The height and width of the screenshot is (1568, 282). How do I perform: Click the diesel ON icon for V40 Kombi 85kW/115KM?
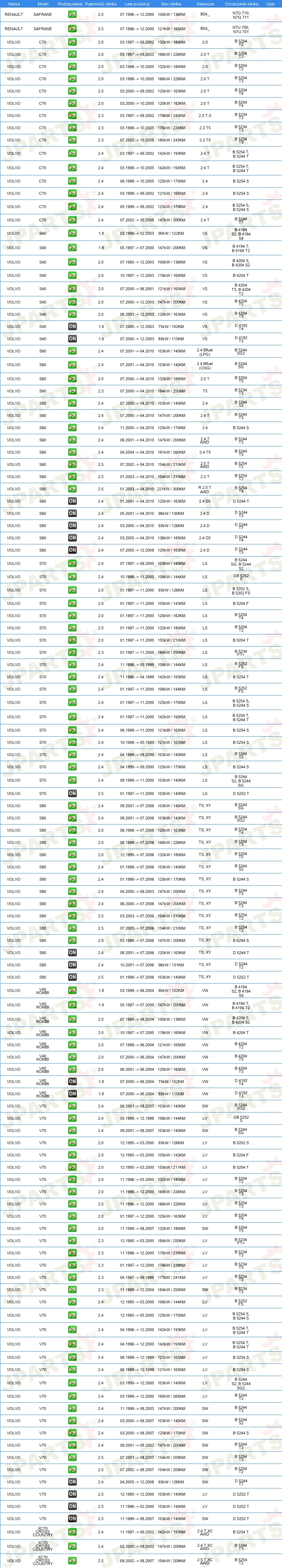click(72, 1094)
